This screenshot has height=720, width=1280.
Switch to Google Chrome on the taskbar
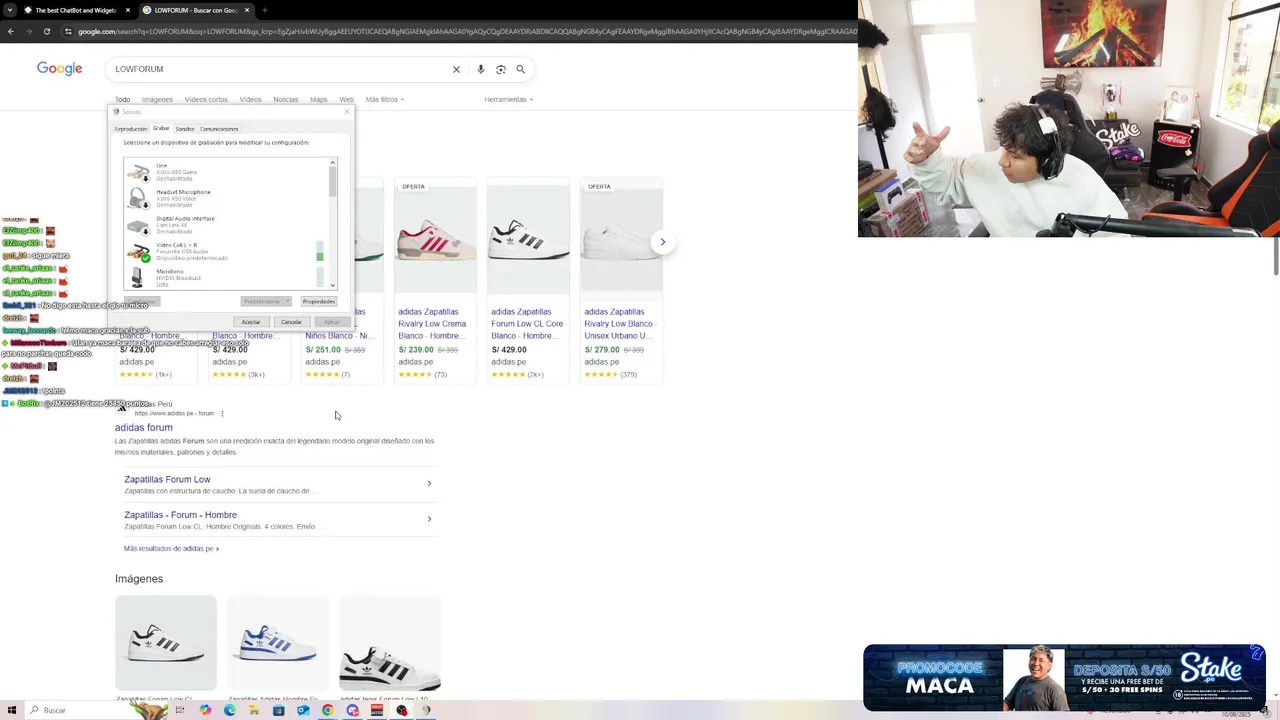click(327, 710)
